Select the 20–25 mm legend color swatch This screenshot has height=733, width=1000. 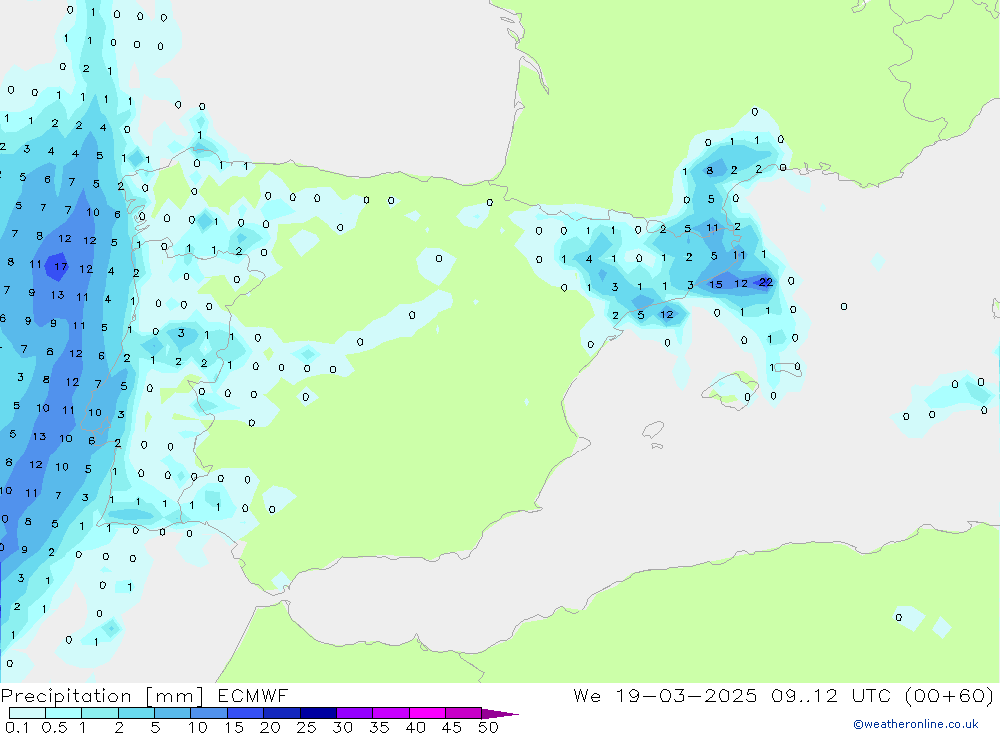click(x=282, y=713)
